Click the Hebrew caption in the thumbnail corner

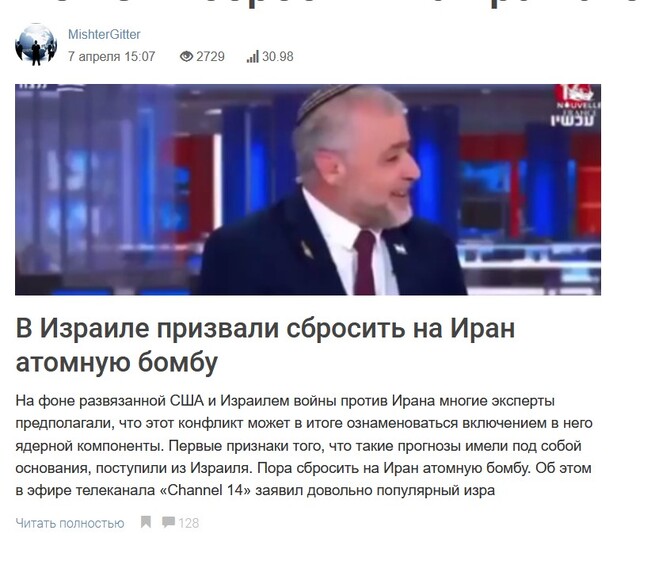coord(575,120)
